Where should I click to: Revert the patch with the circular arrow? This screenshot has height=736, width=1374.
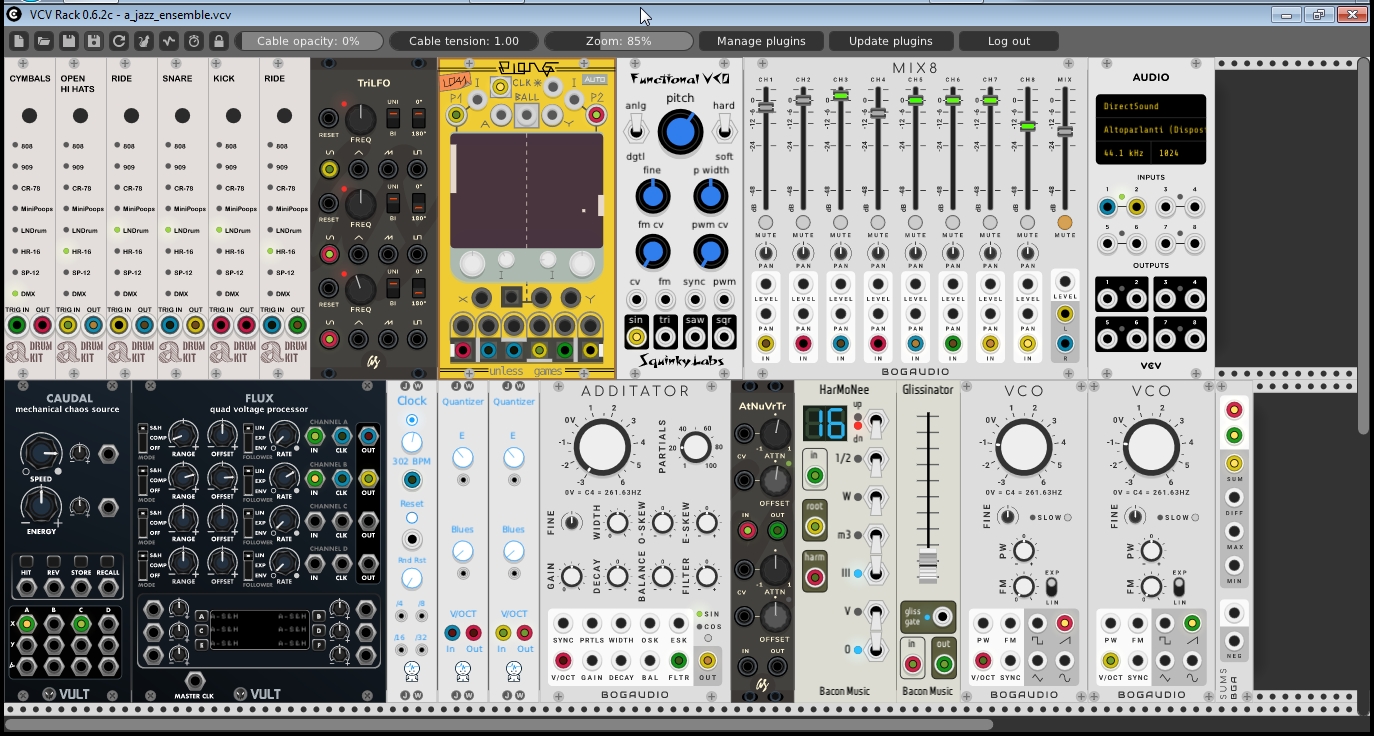tap(119, 41)
